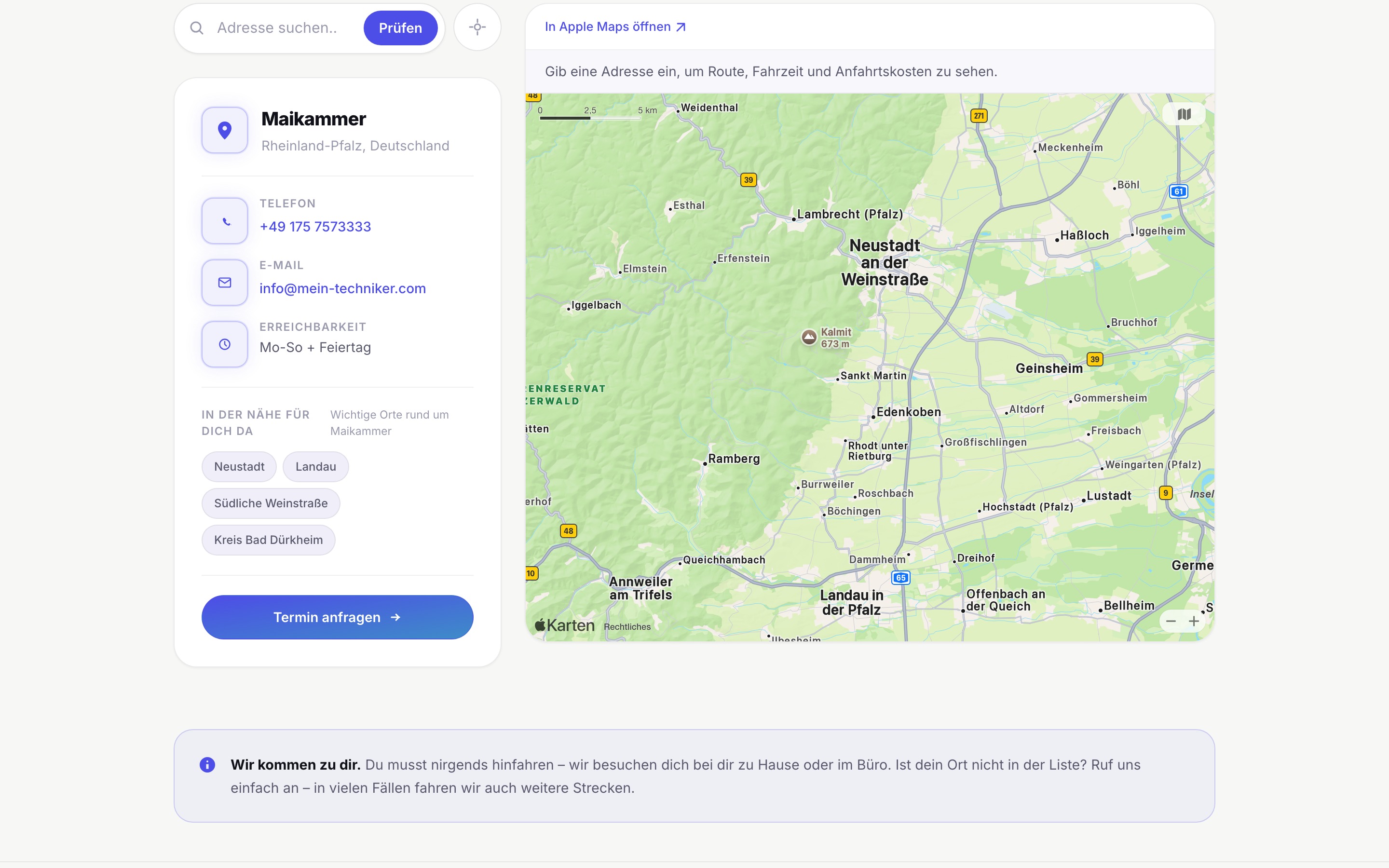Click the Termin anfragen button

point(338,617)
